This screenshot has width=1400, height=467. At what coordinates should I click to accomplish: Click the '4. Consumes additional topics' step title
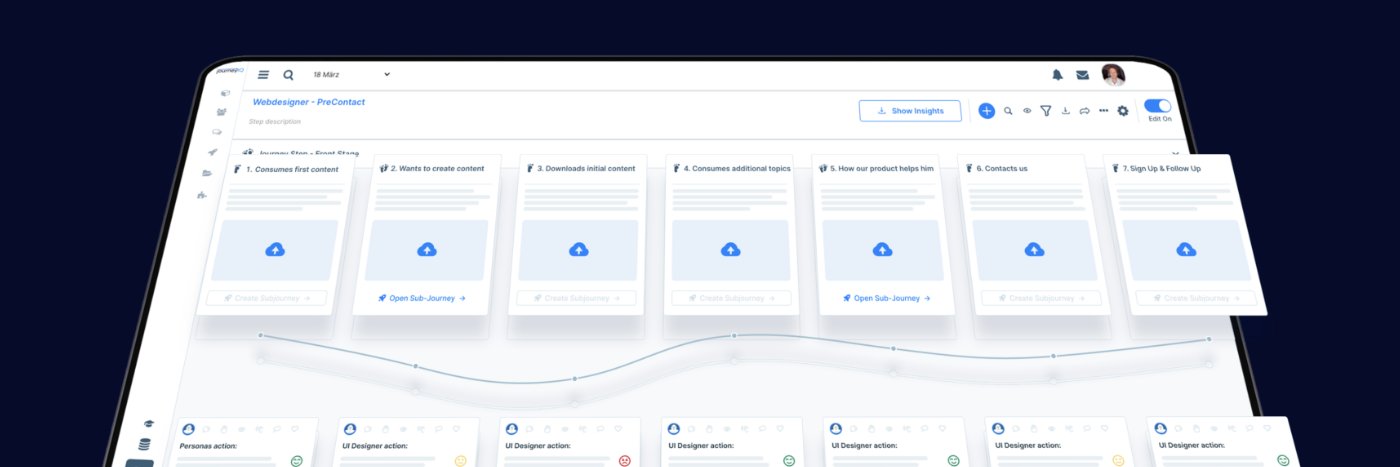pos(737,168)
